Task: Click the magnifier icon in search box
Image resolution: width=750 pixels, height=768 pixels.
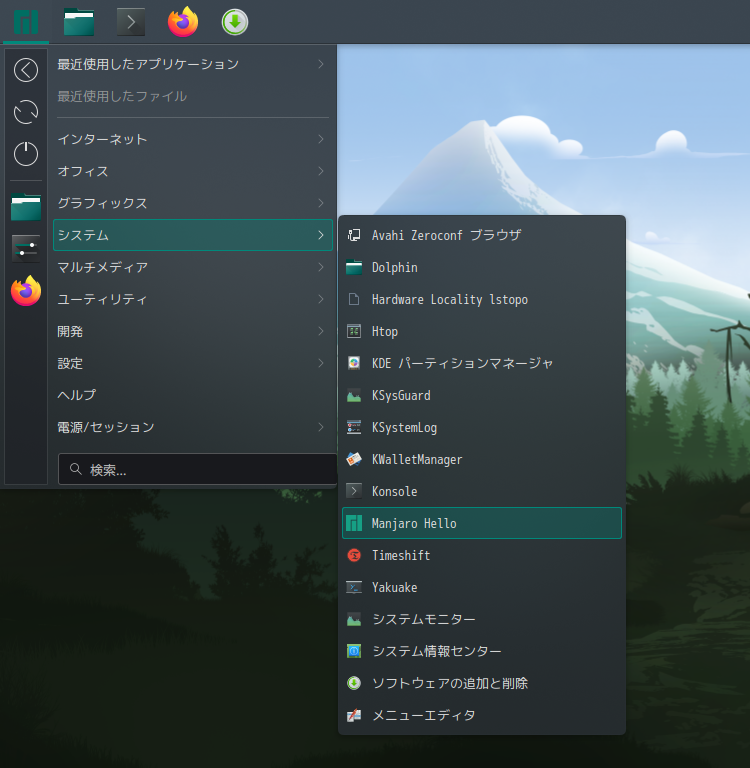Action: (x=75, y=469)
